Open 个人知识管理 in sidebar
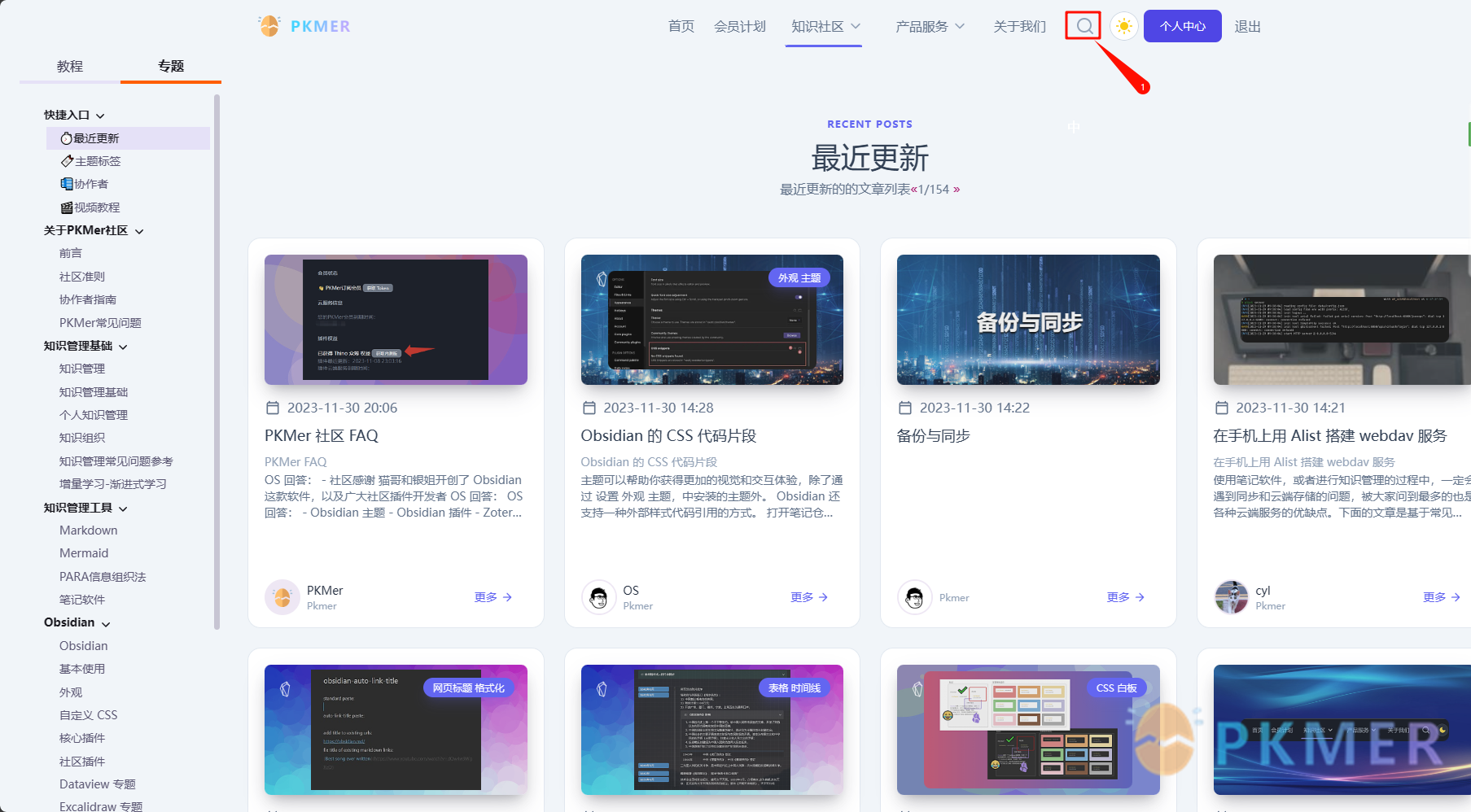1471x812 pixels. [94, 415]
